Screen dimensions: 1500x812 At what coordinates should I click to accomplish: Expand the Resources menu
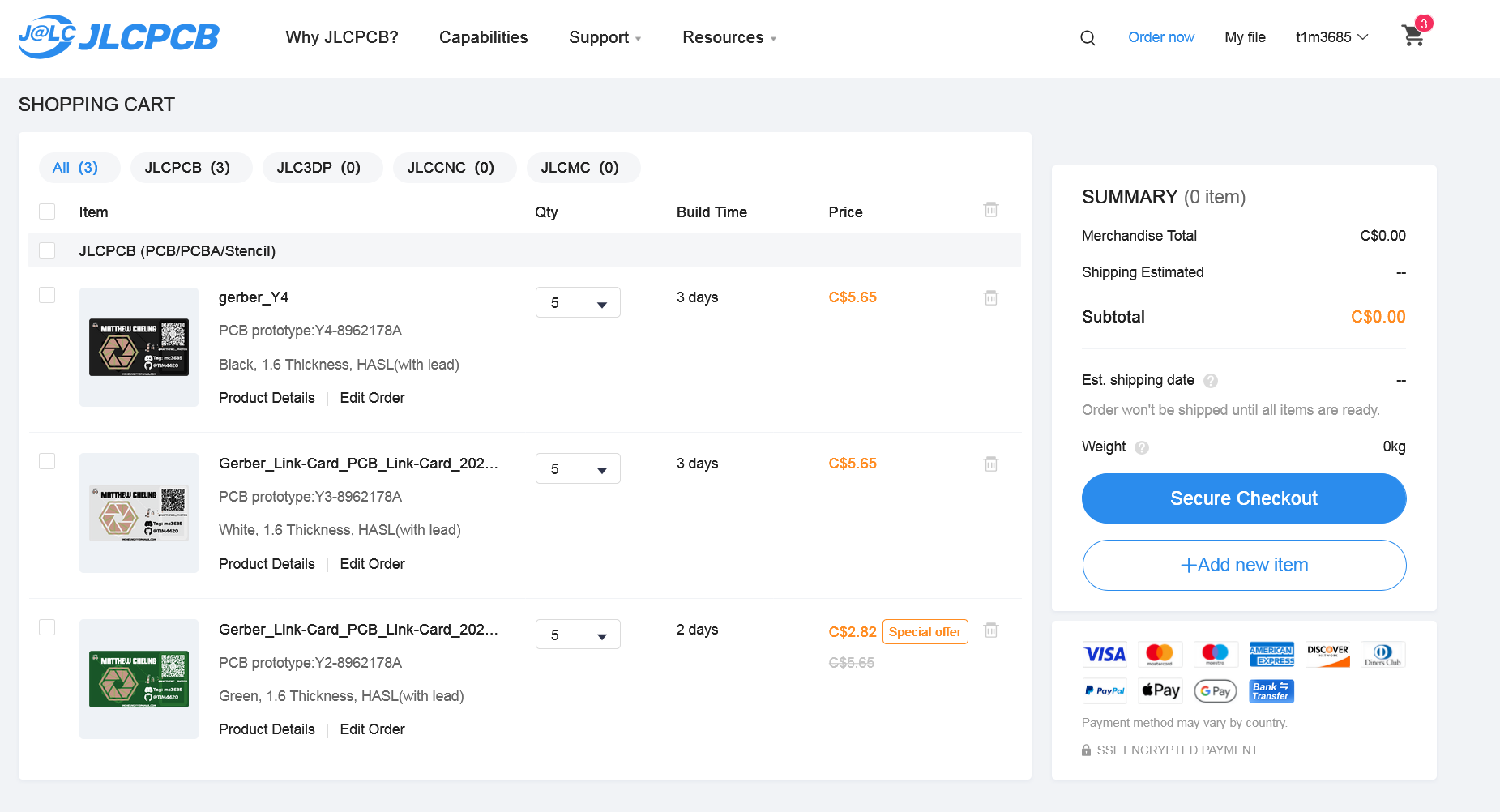tap(729, 37)
